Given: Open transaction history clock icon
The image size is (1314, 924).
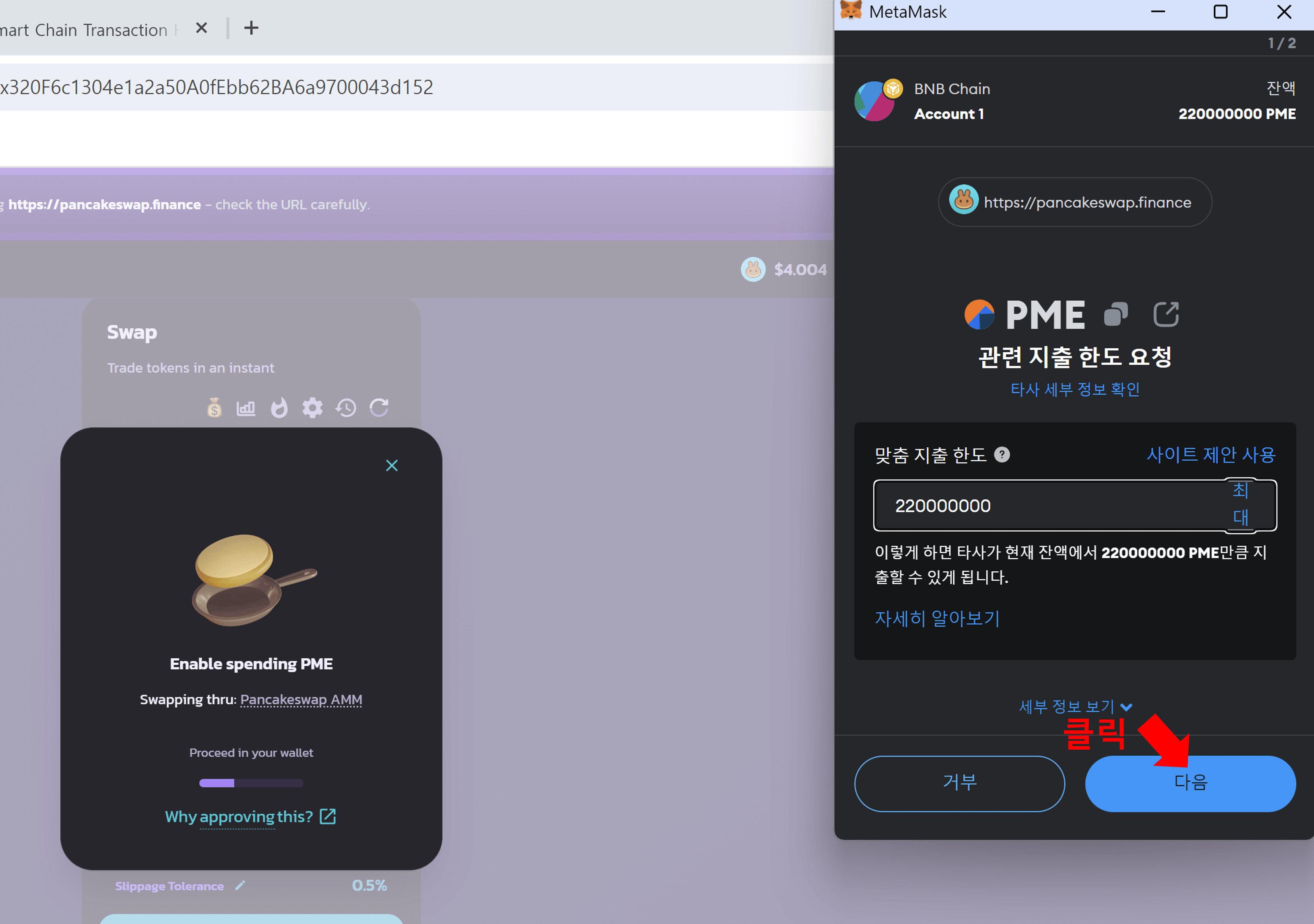Looking at the screenshot, I should coord(346,407).
